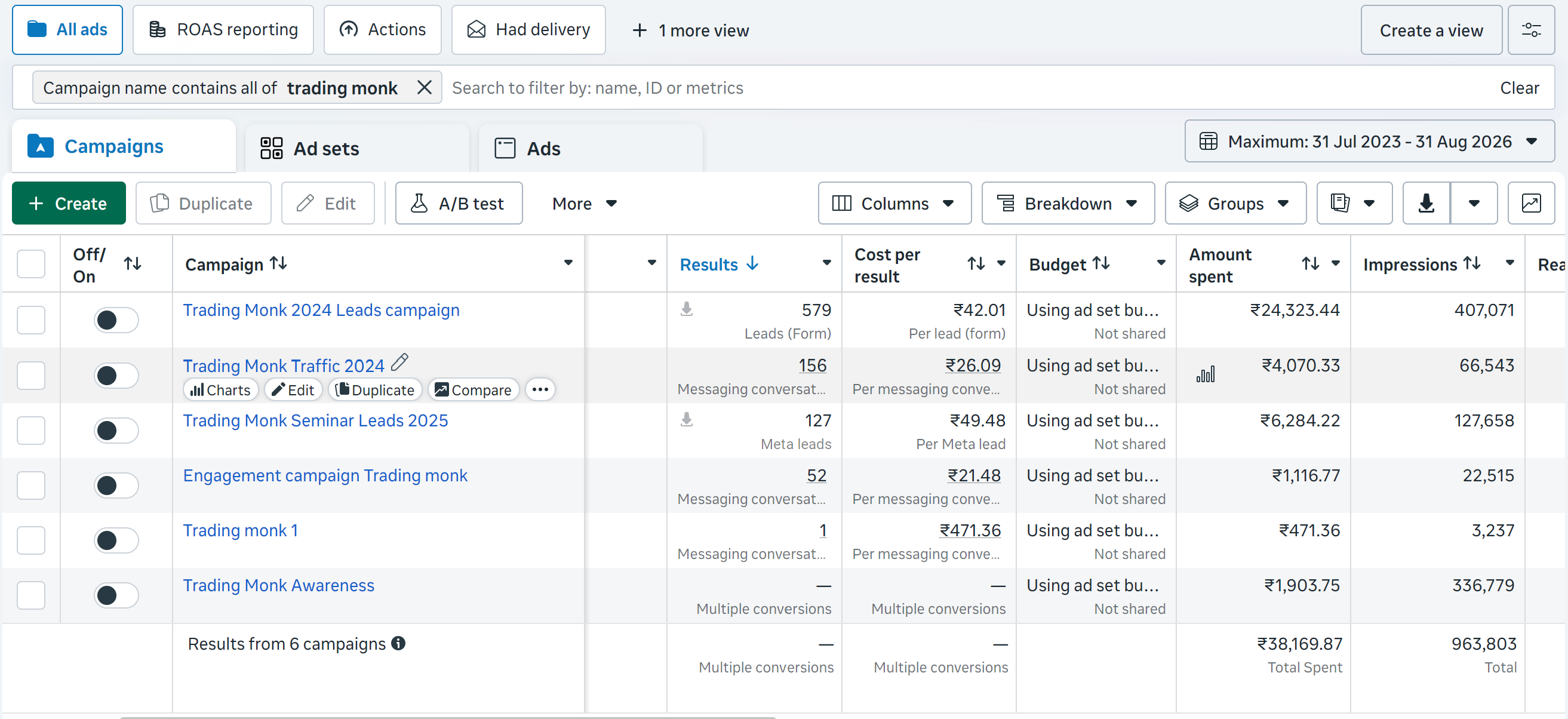Open the Ad sets tab
This screenshot has height=719, width=1568.
[x=357, y=148]
